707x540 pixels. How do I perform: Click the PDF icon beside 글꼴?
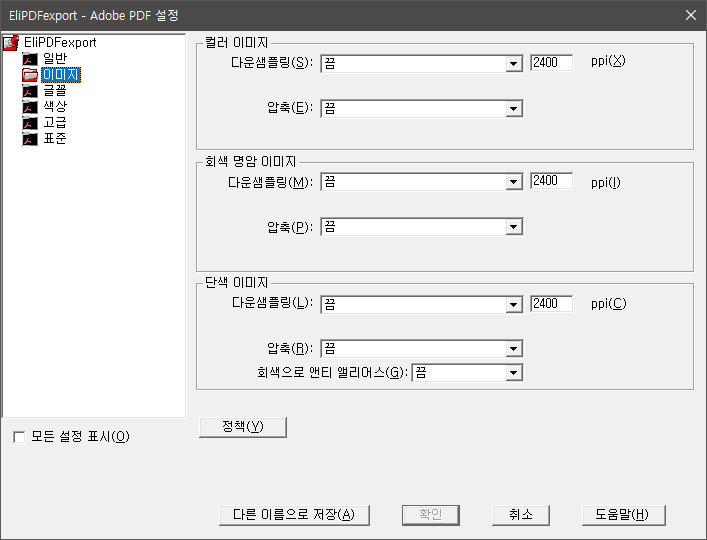click(x=30, y=91)
